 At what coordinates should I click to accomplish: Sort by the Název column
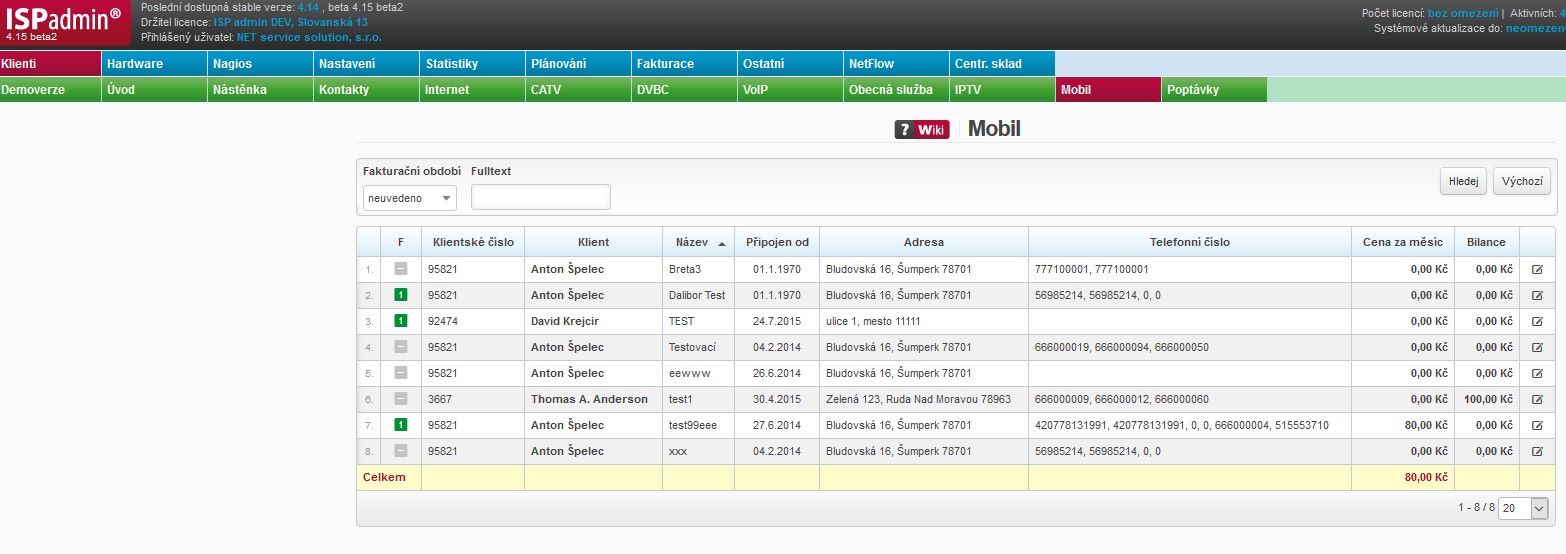coord(698,242)
